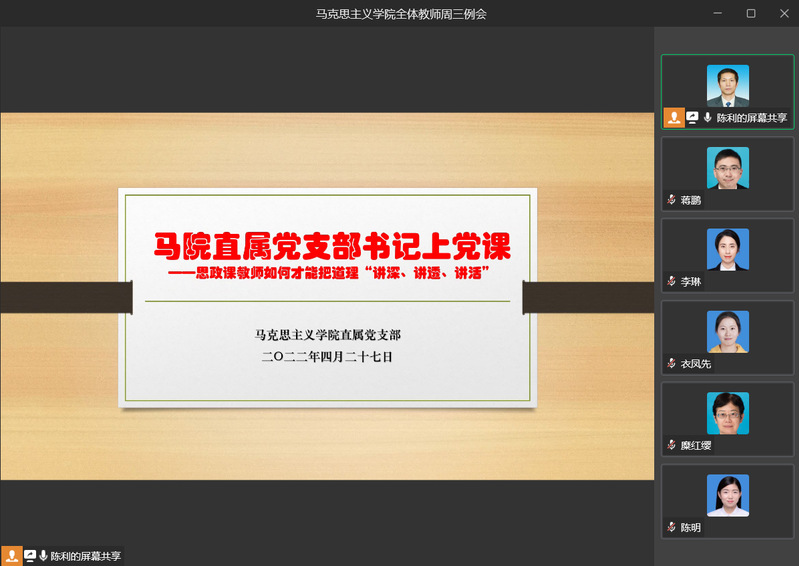Minimize the meeting window
The image size is (799, 566).
point(718,13)
